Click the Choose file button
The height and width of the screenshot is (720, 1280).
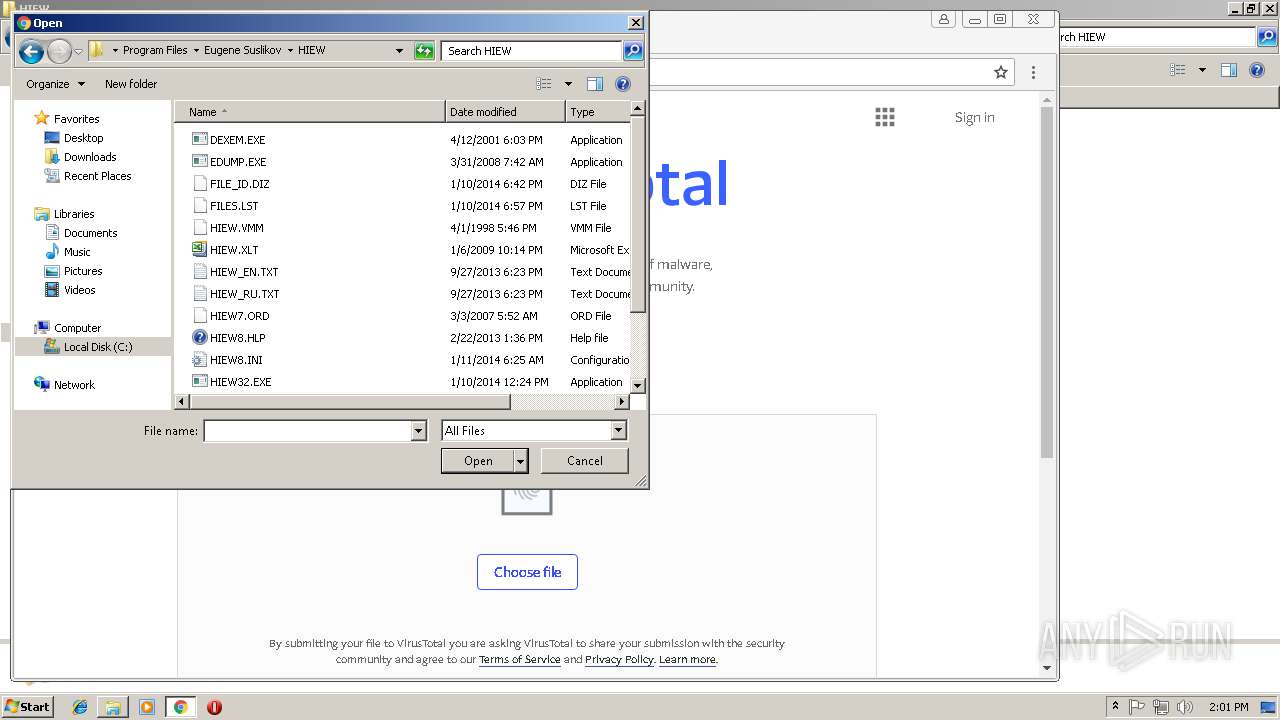pos(527,572)
